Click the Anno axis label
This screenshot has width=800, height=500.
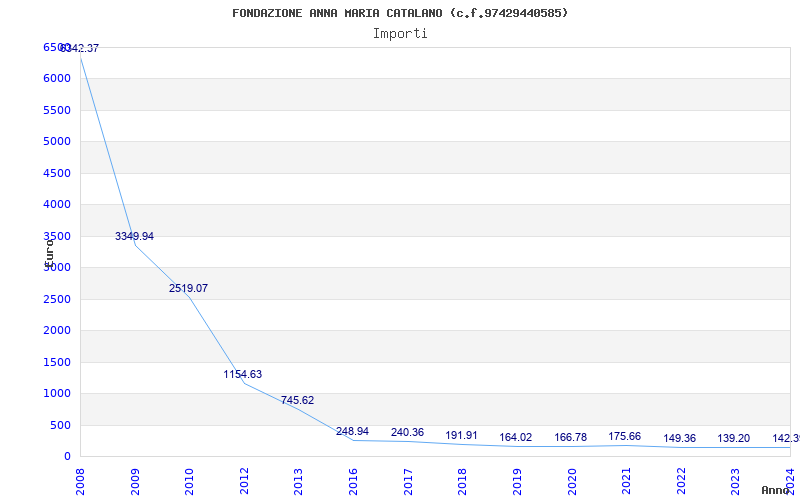776,490
